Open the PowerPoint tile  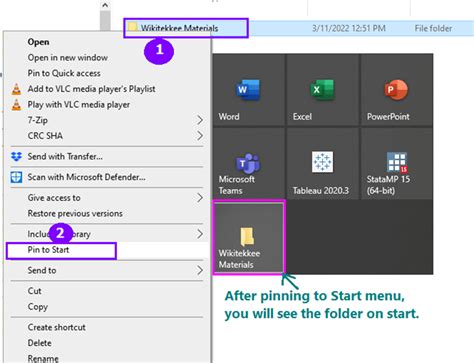click(x=396, y=90)
